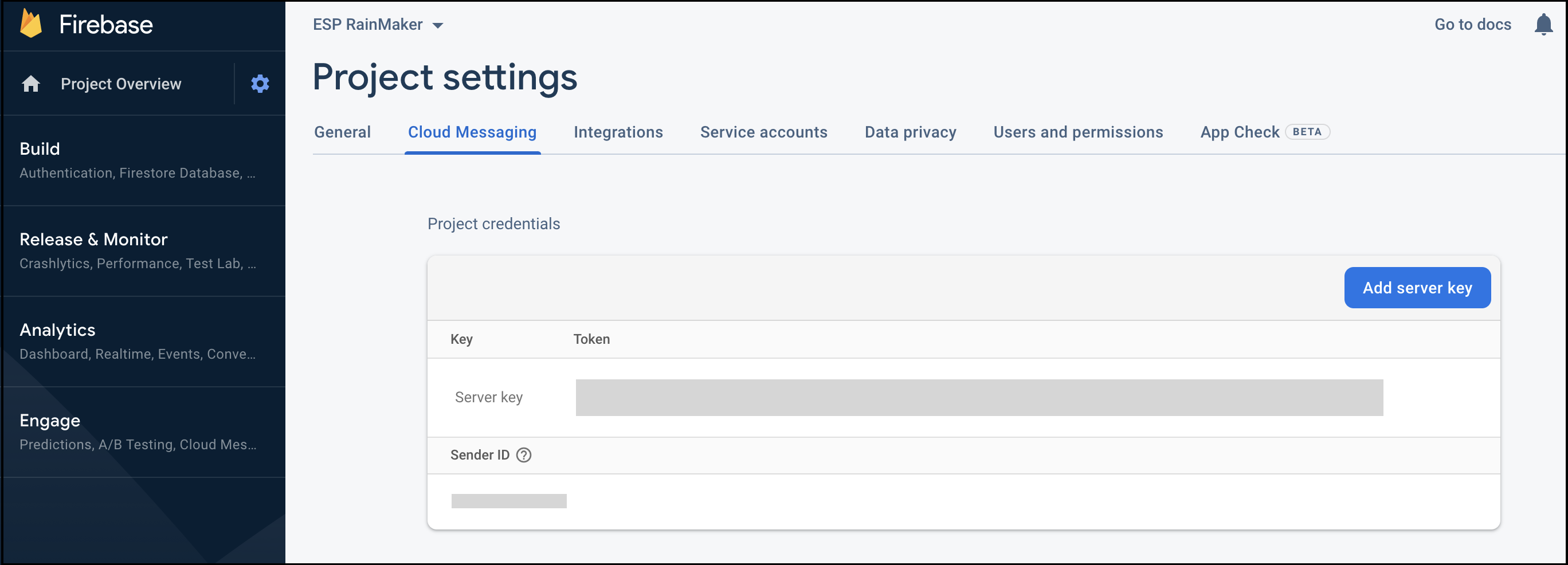1568x565 pixels.
Task: Switch to the App Check tab
Action: tap(1239, 132)
